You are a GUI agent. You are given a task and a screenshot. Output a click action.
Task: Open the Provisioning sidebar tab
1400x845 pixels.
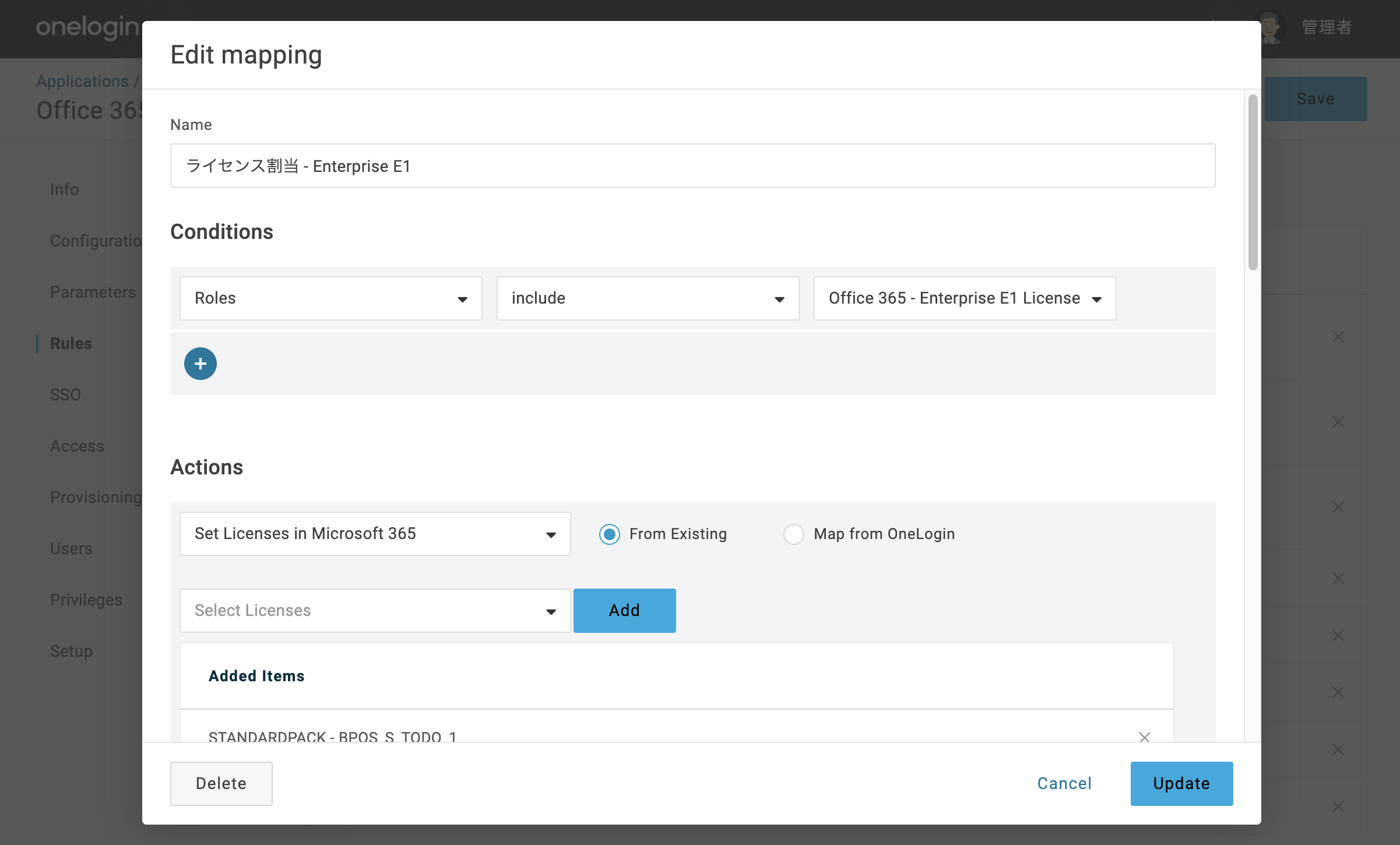(96, 497)
